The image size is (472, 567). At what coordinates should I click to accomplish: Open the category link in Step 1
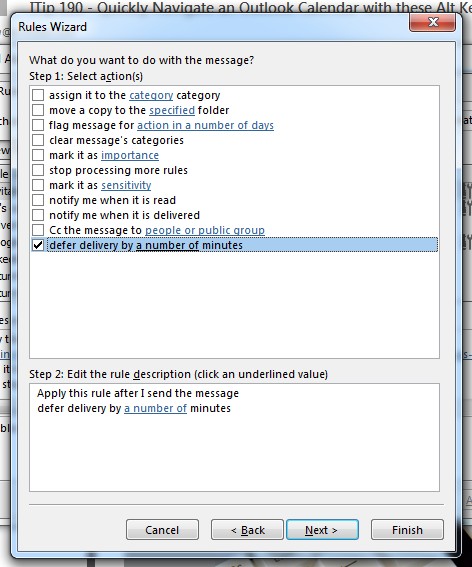click(x=151, y=95)
